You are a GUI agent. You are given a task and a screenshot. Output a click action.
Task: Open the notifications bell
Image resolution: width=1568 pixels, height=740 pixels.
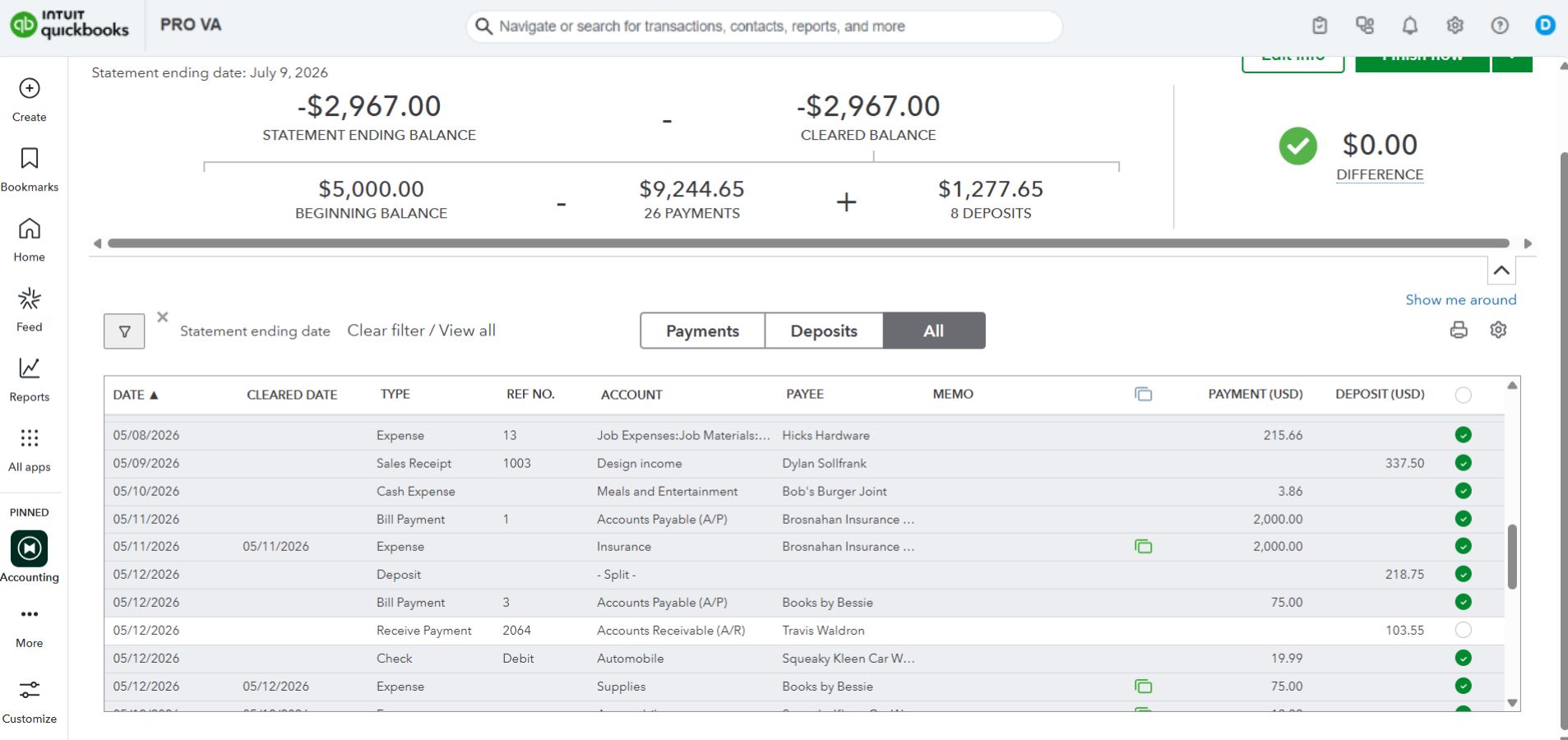point(1410,25)
